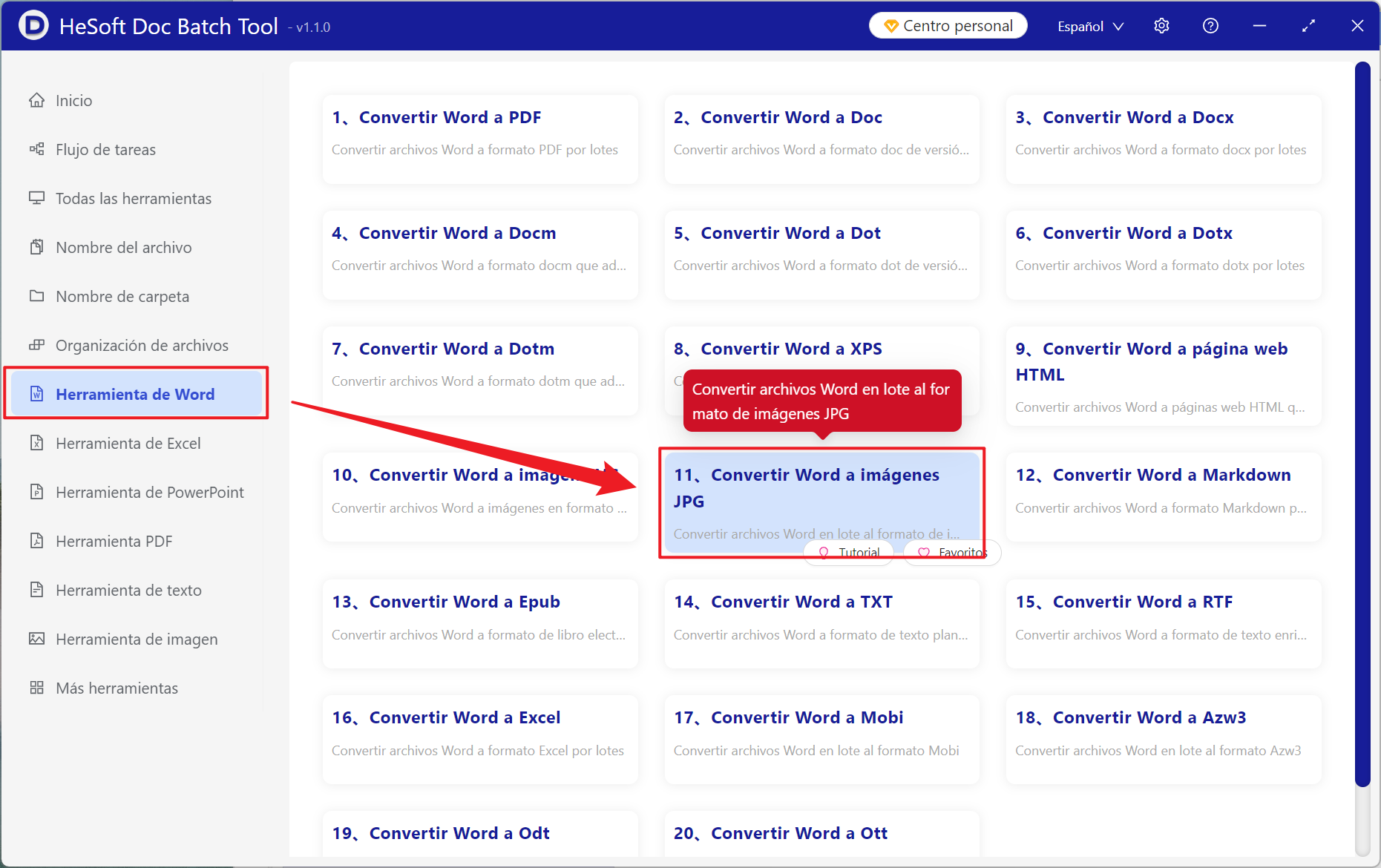Open Convertir Word a Doc card
The image size is (1381, 868).
coord(822,139)
